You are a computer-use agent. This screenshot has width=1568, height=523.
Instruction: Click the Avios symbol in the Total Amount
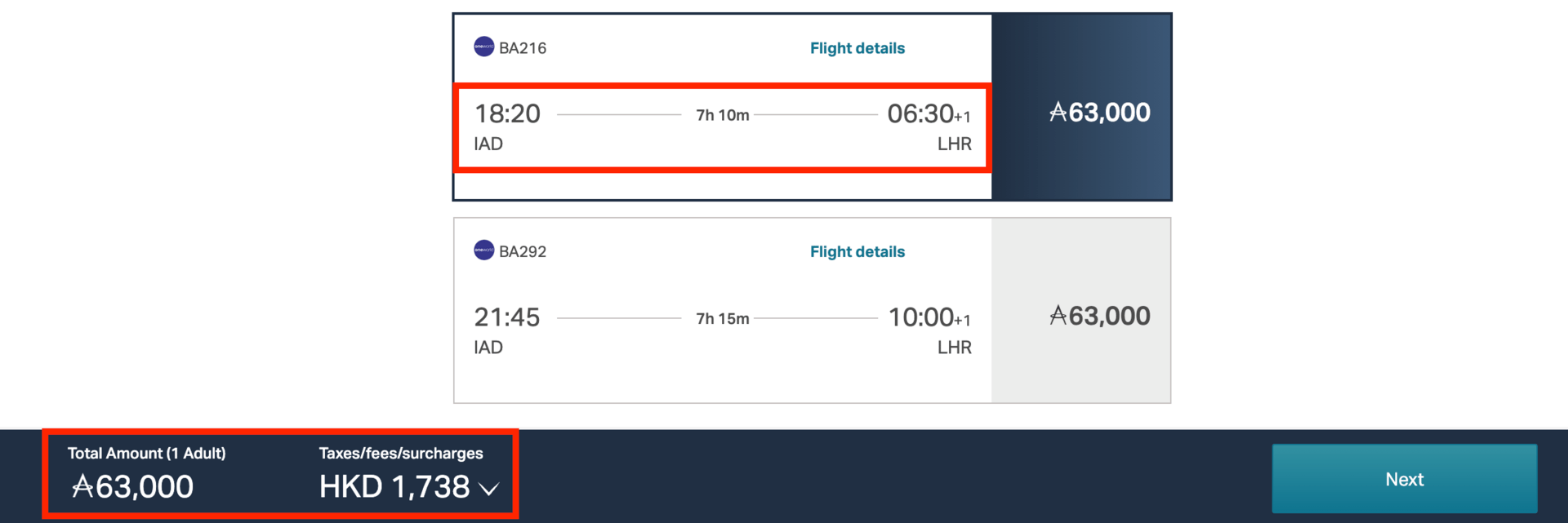[82, 486]
